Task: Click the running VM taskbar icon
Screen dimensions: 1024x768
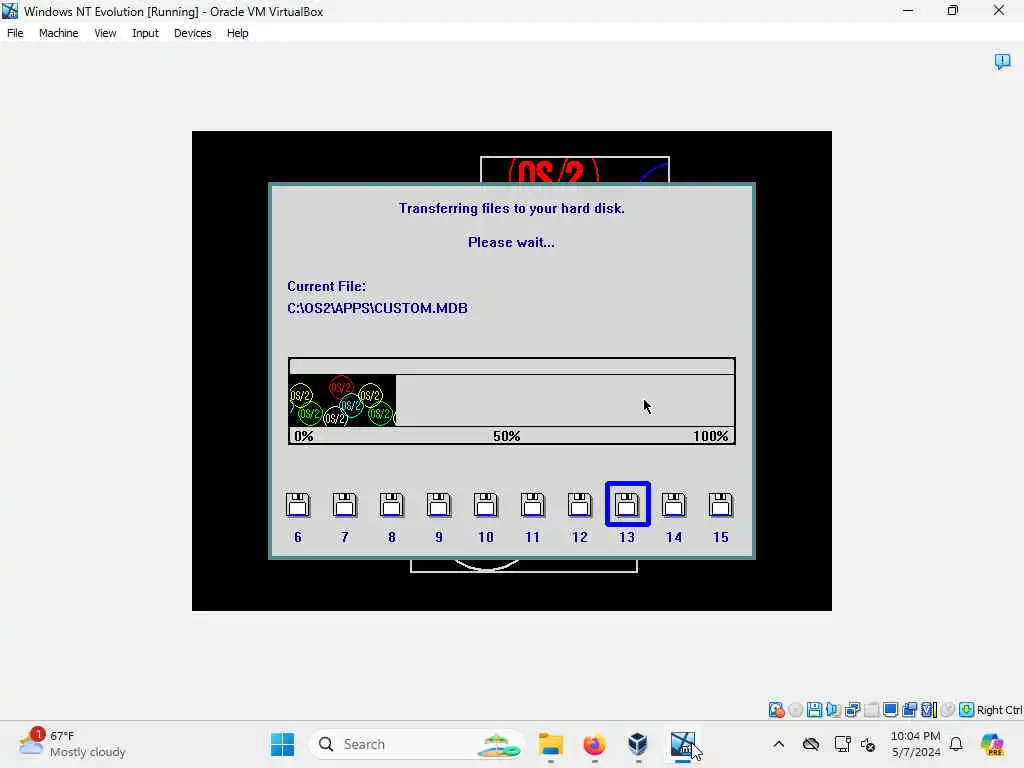Action: click(682, 744)
